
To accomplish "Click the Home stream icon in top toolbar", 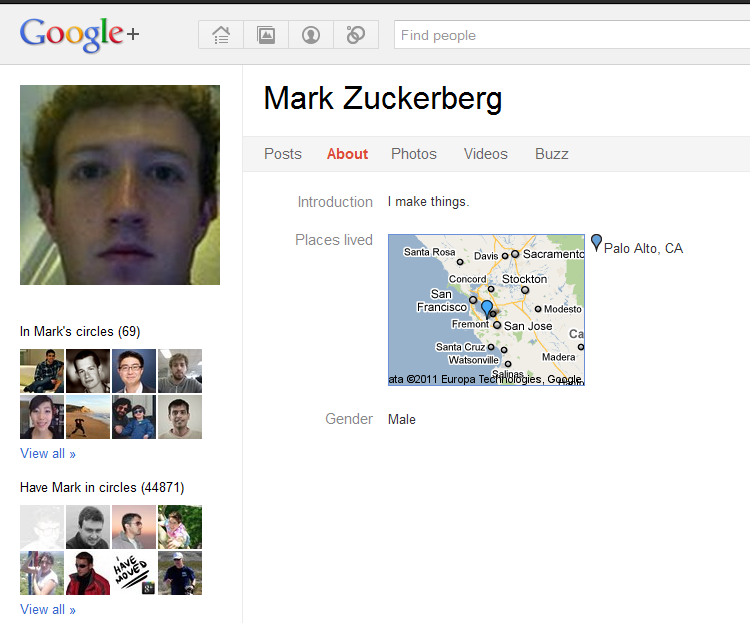I will (221, 35).
